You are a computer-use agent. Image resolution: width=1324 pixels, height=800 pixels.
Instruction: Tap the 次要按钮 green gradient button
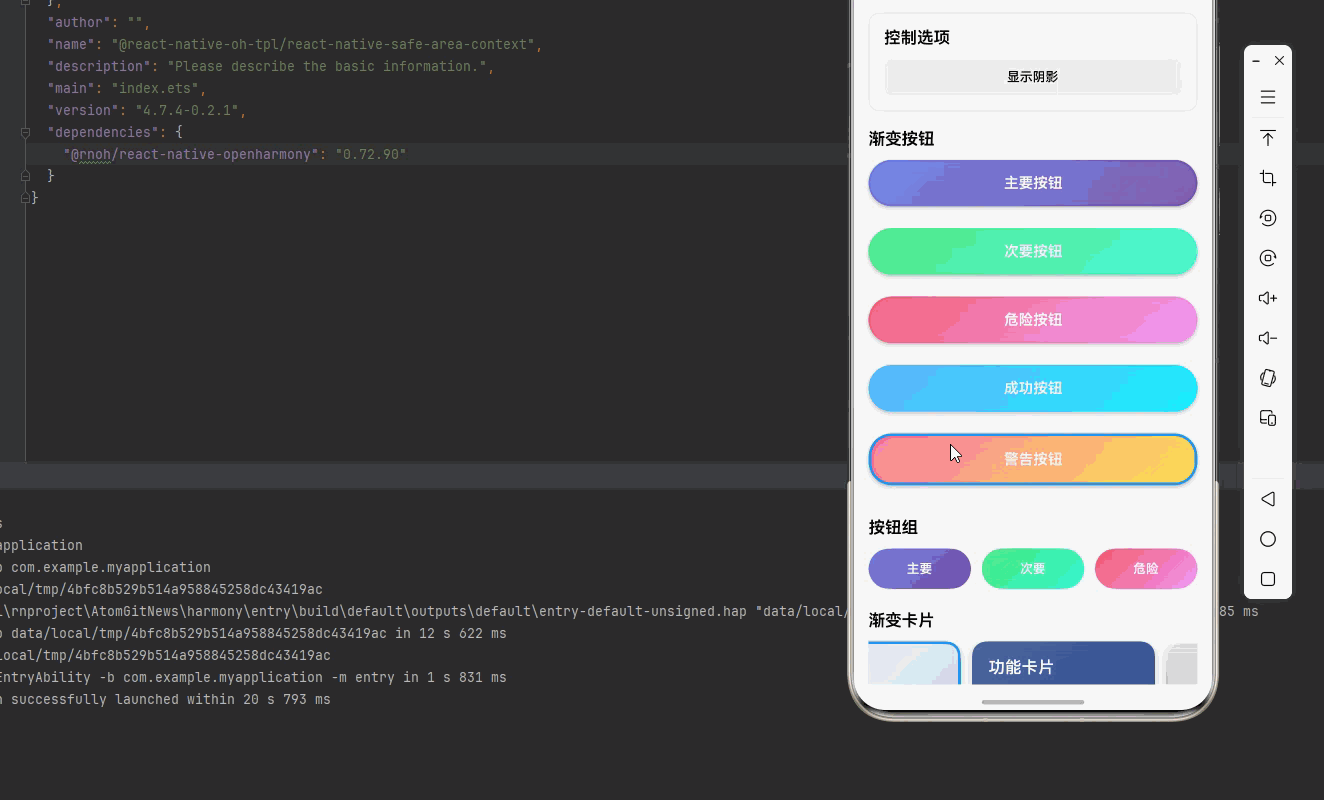point(1033,251)
